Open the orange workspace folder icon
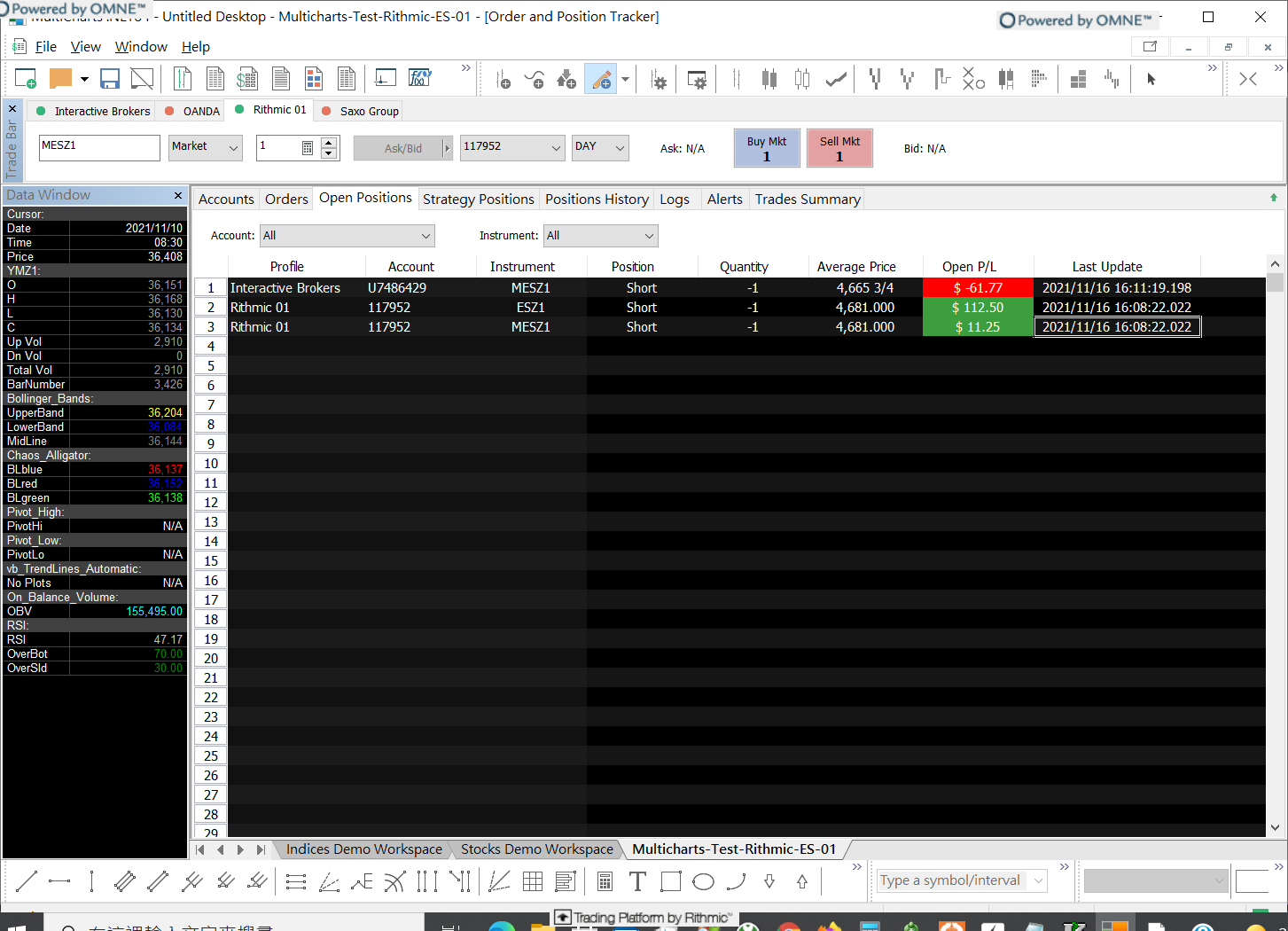This screenshot has width=1288, height=931. (60, 79)
